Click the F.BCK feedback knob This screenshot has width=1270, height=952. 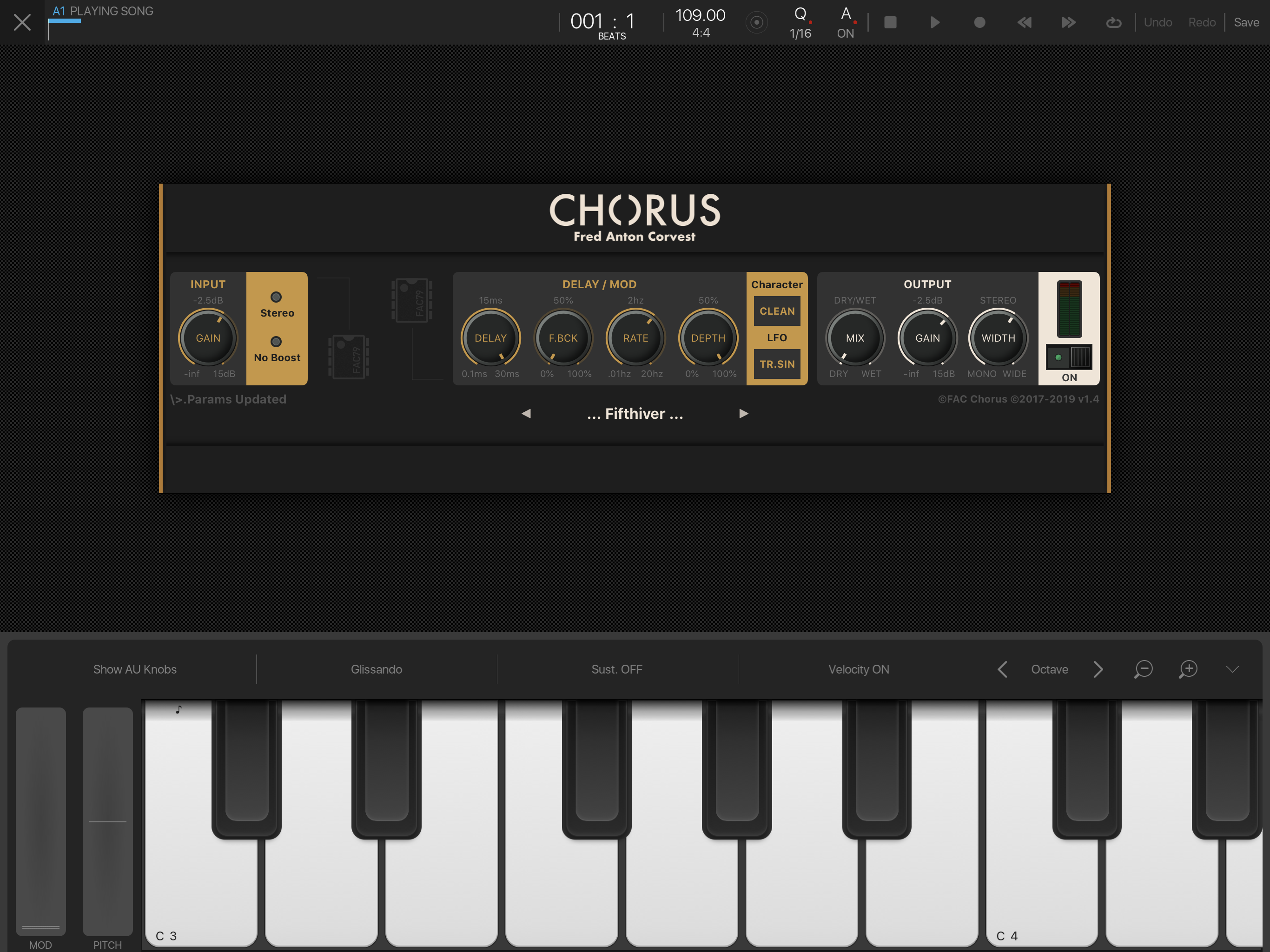562,337
